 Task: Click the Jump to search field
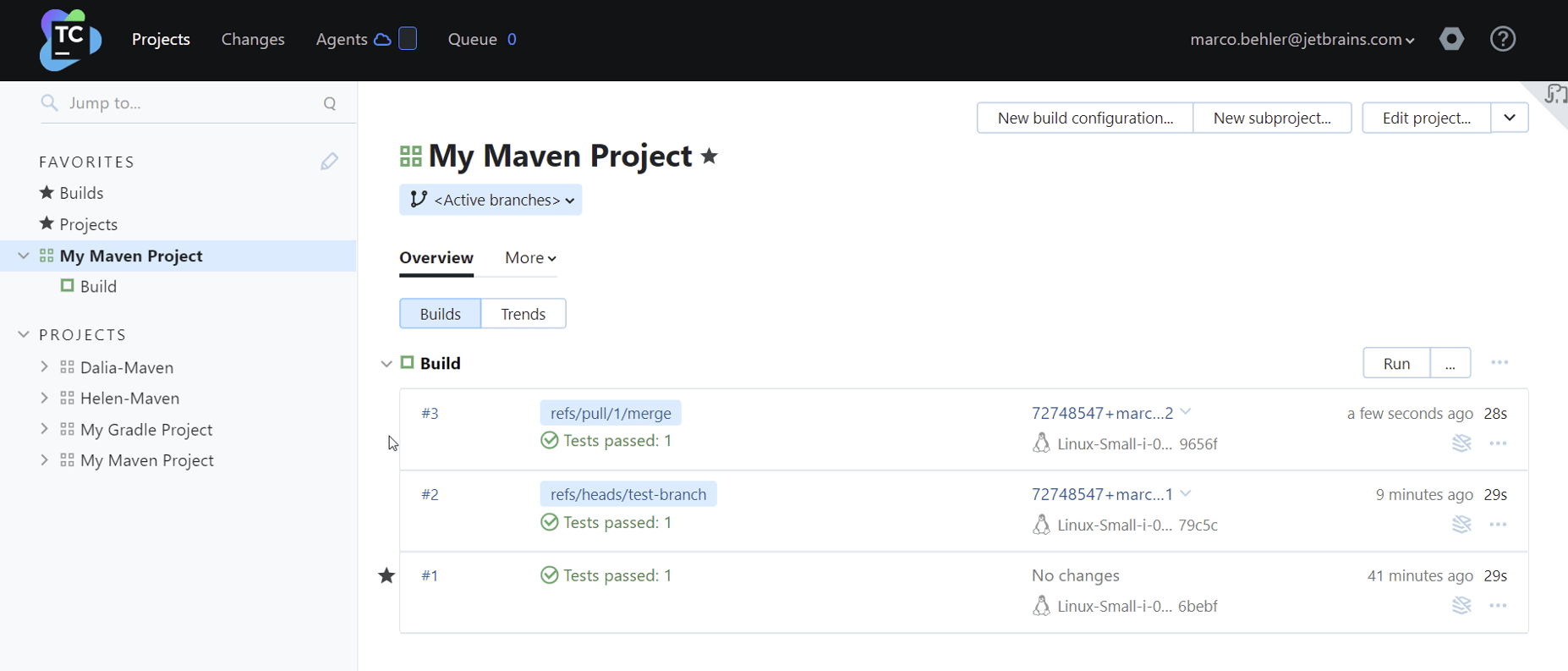click(186, 103)
